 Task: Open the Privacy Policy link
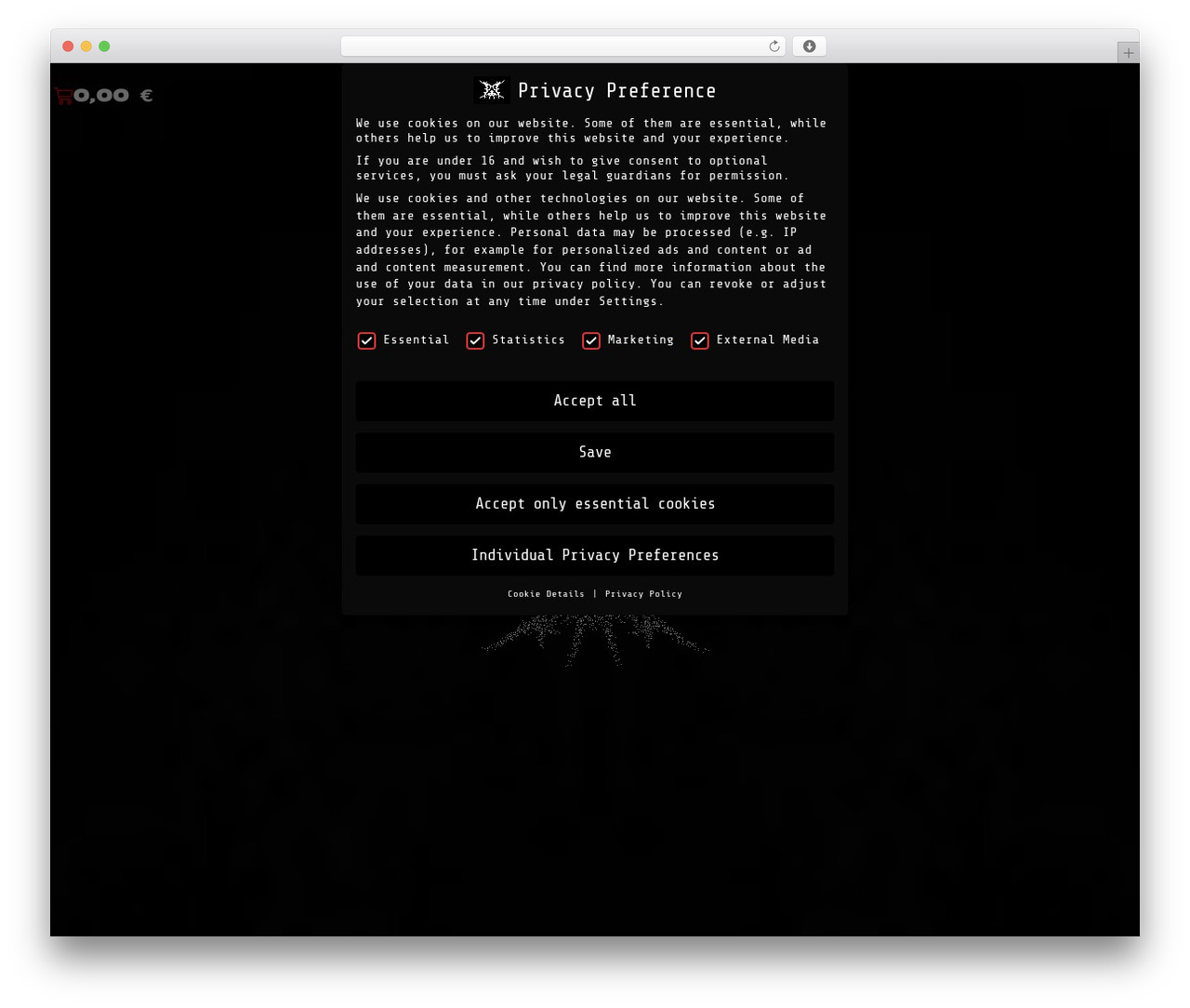tap(643, 594)
